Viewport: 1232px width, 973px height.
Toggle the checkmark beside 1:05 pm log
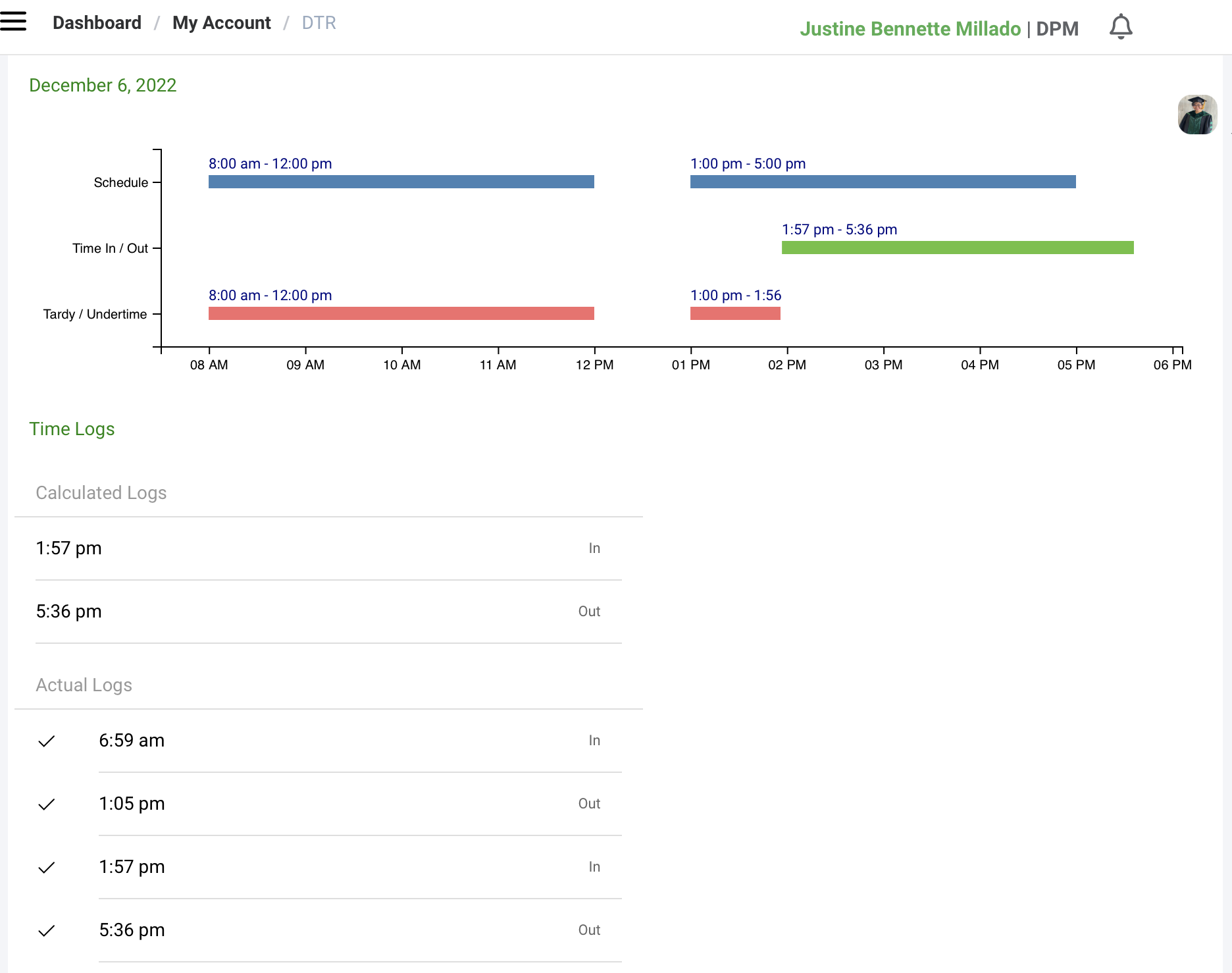click(47, 804)
